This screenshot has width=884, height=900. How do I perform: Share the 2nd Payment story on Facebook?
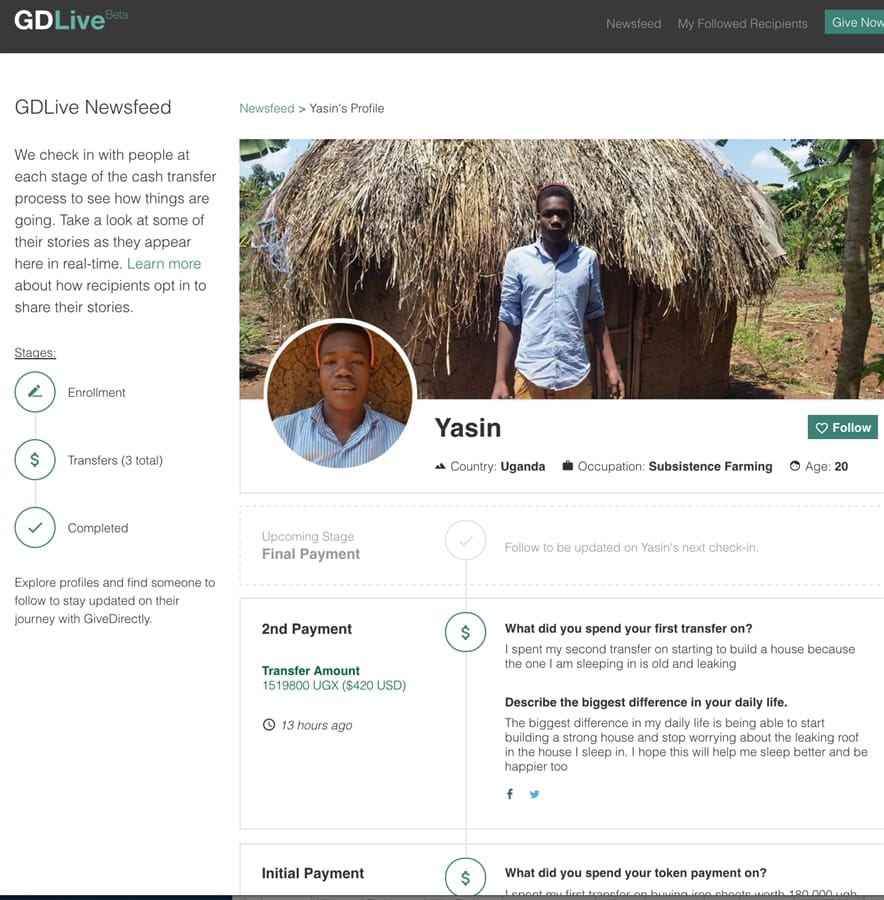pyautogui.click(x=510, y=794)
